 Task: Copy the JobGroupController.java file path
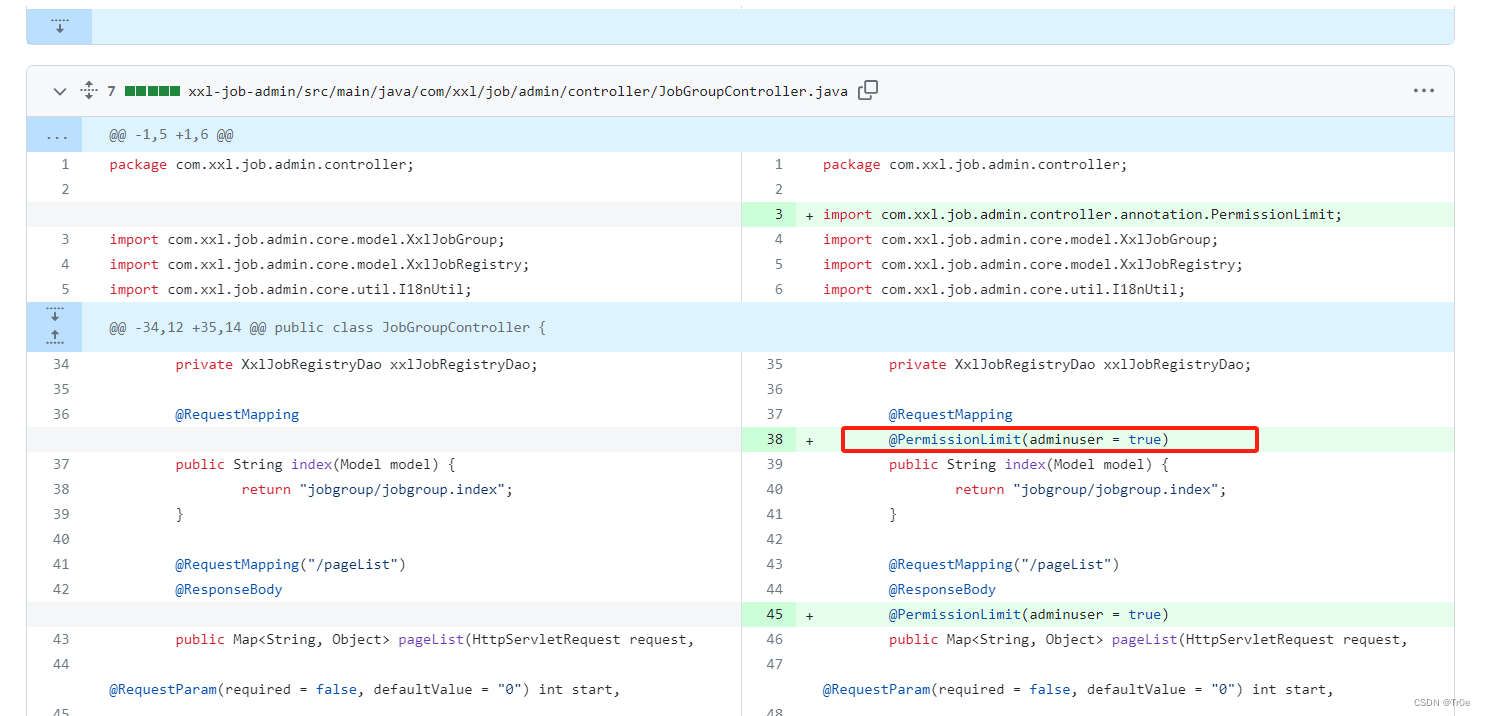tap(868, 90)
